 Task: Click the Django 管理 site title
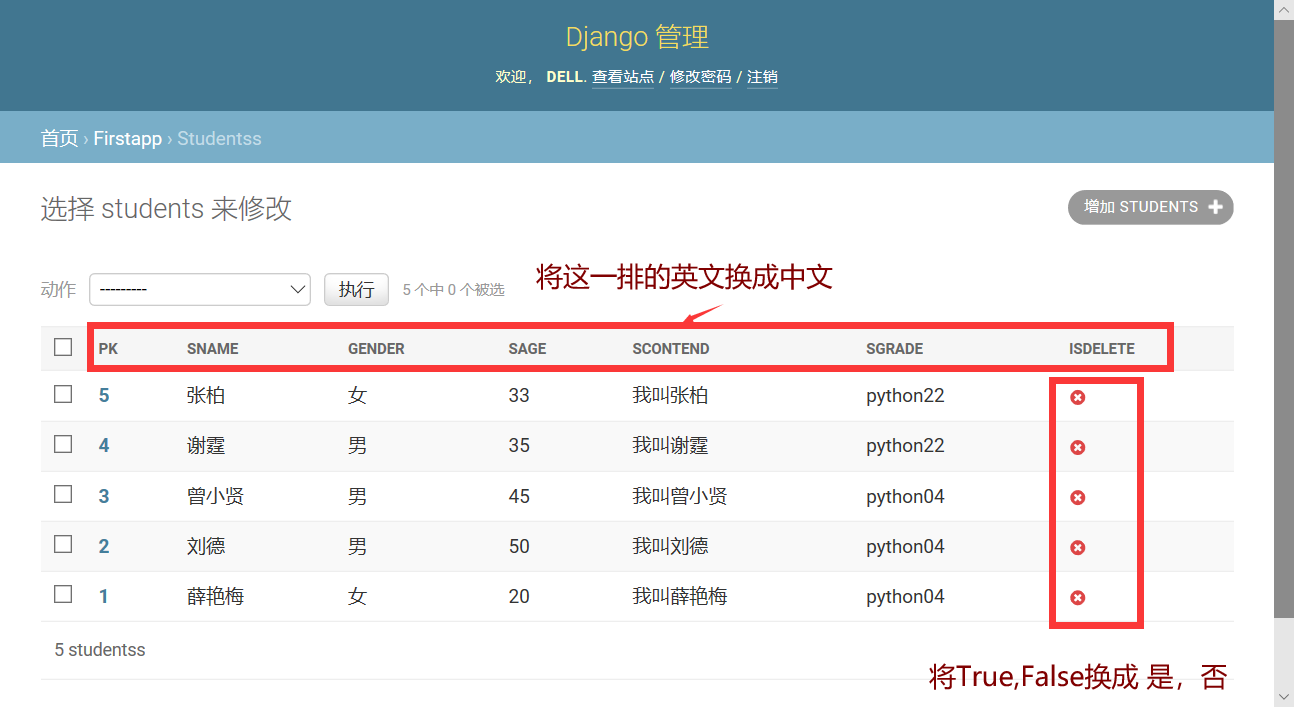(x=637, y=37)
